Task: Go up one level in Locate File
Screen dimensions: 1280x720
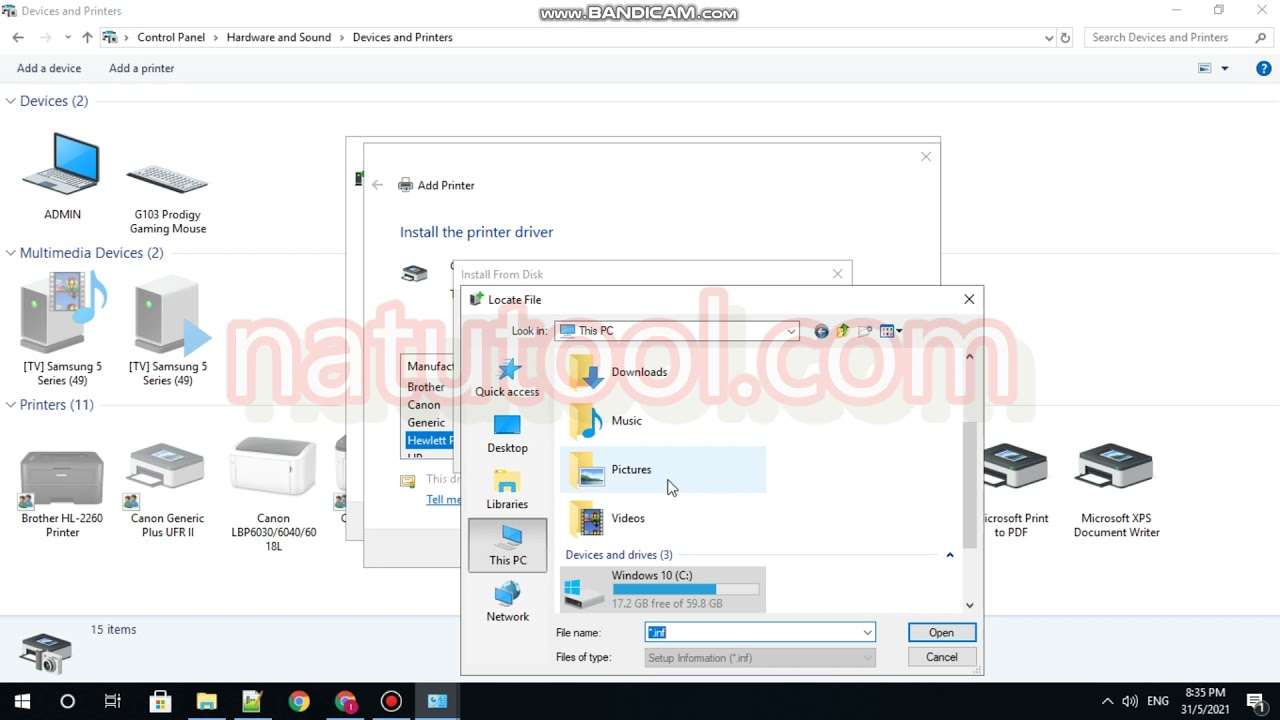Action: point(843,331)
